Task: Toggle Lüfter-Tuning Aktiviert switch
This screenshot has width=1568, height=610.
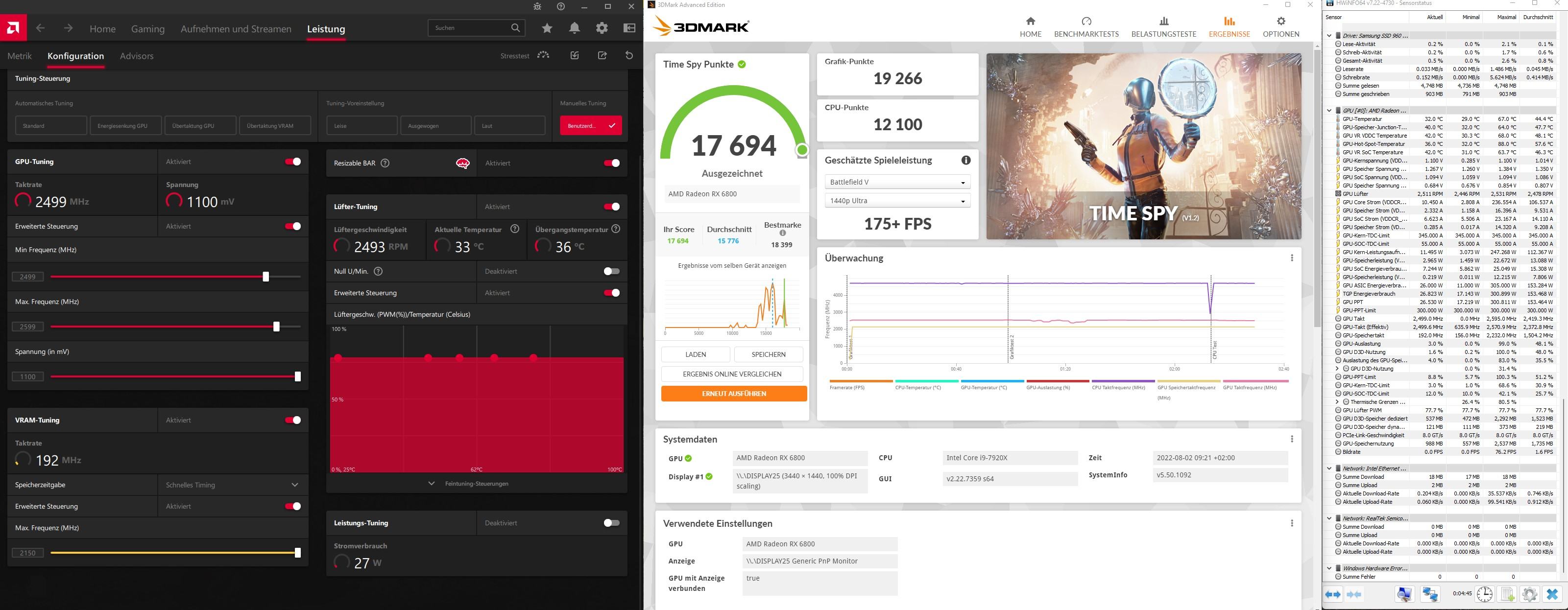Action: pyautogui.click(x=611, y=207)
